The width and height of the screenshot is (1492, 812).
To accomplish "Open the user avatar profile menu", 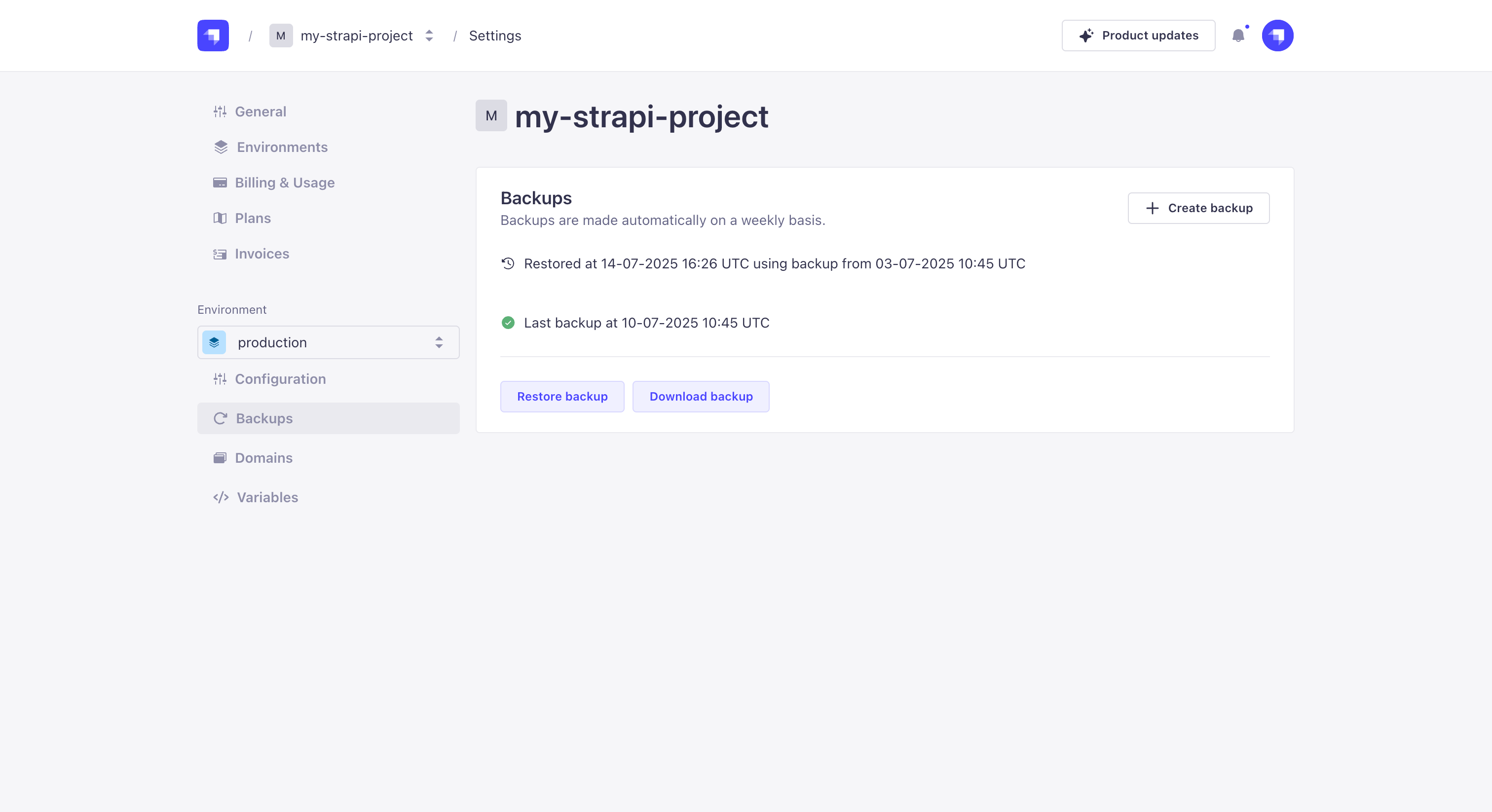I will [1277, 36].
